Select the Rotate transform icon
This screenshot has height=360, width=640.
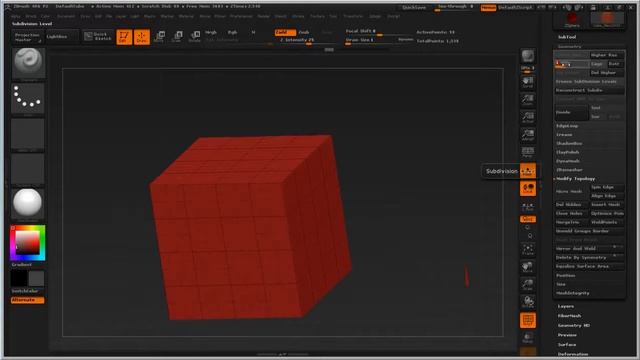click(x=195, y=37)
